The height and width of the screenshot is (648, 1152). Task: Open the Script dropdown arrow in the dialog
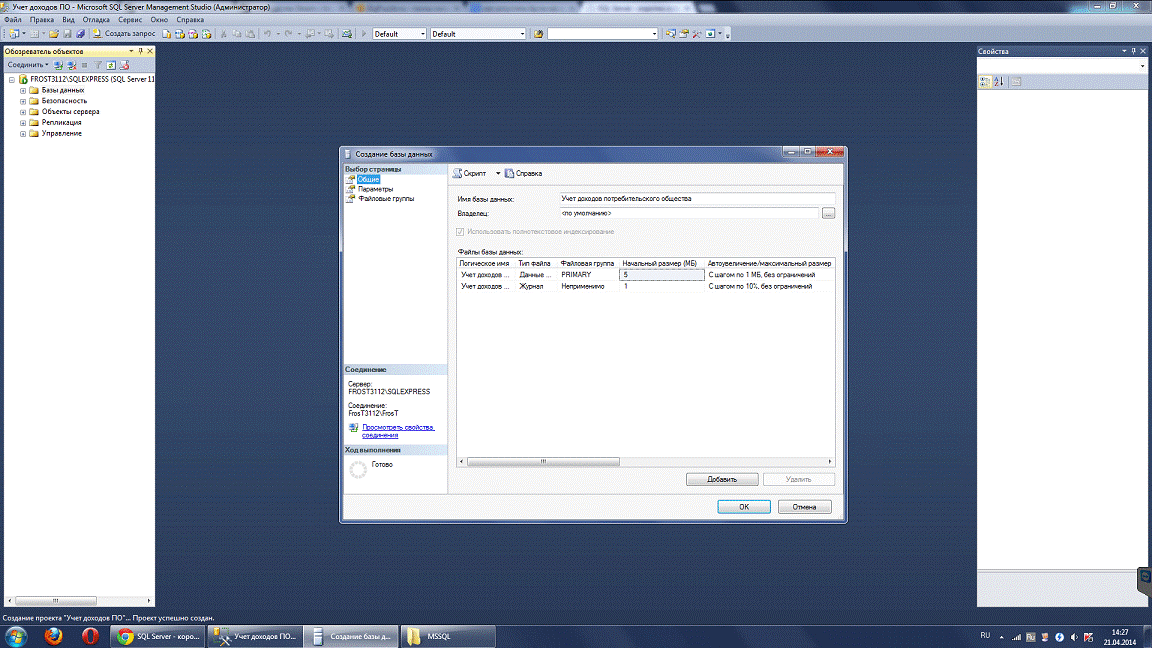tap(497, 173)
